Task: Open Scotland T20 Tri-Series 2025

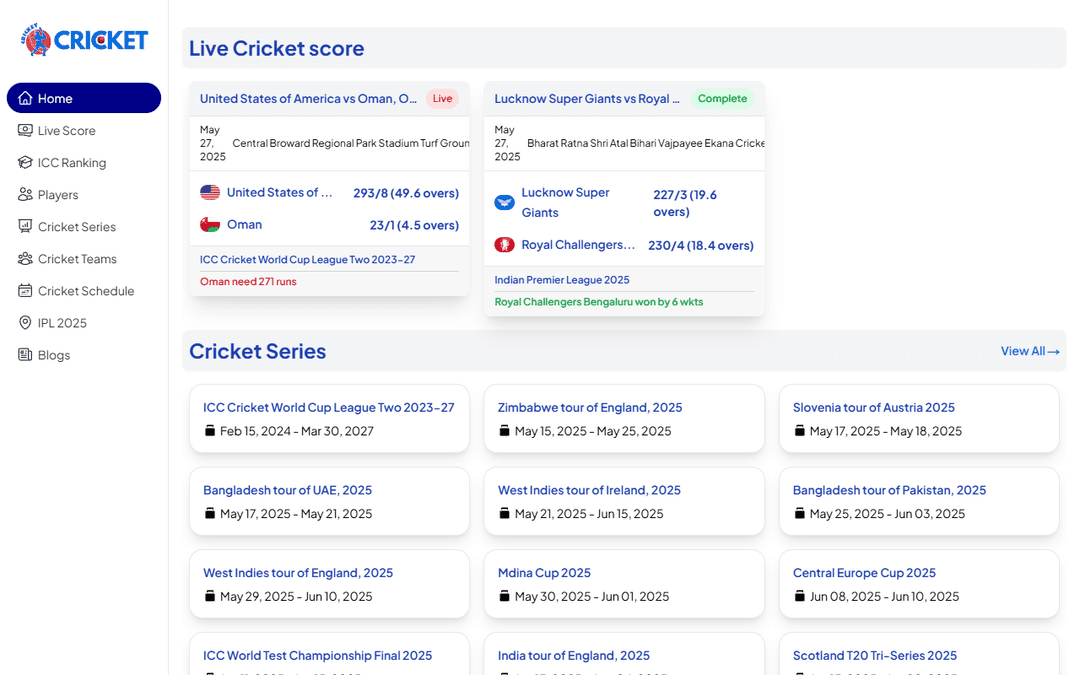Action: (875, 655)
